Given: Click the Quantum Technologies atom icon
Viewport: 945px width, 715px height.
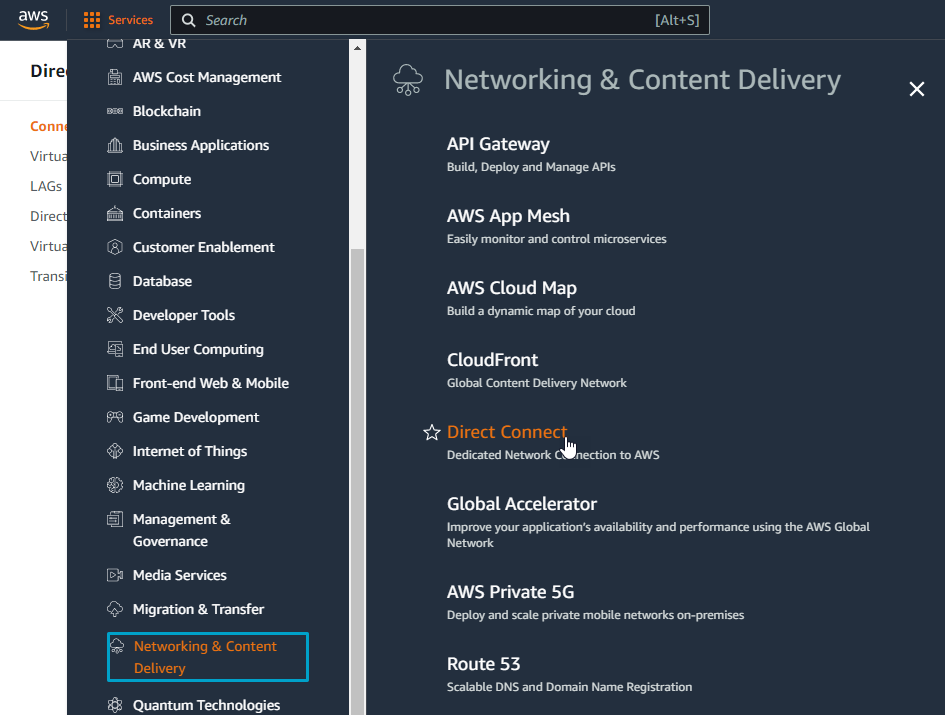Looking at the screenshot, I should point(115,705).
